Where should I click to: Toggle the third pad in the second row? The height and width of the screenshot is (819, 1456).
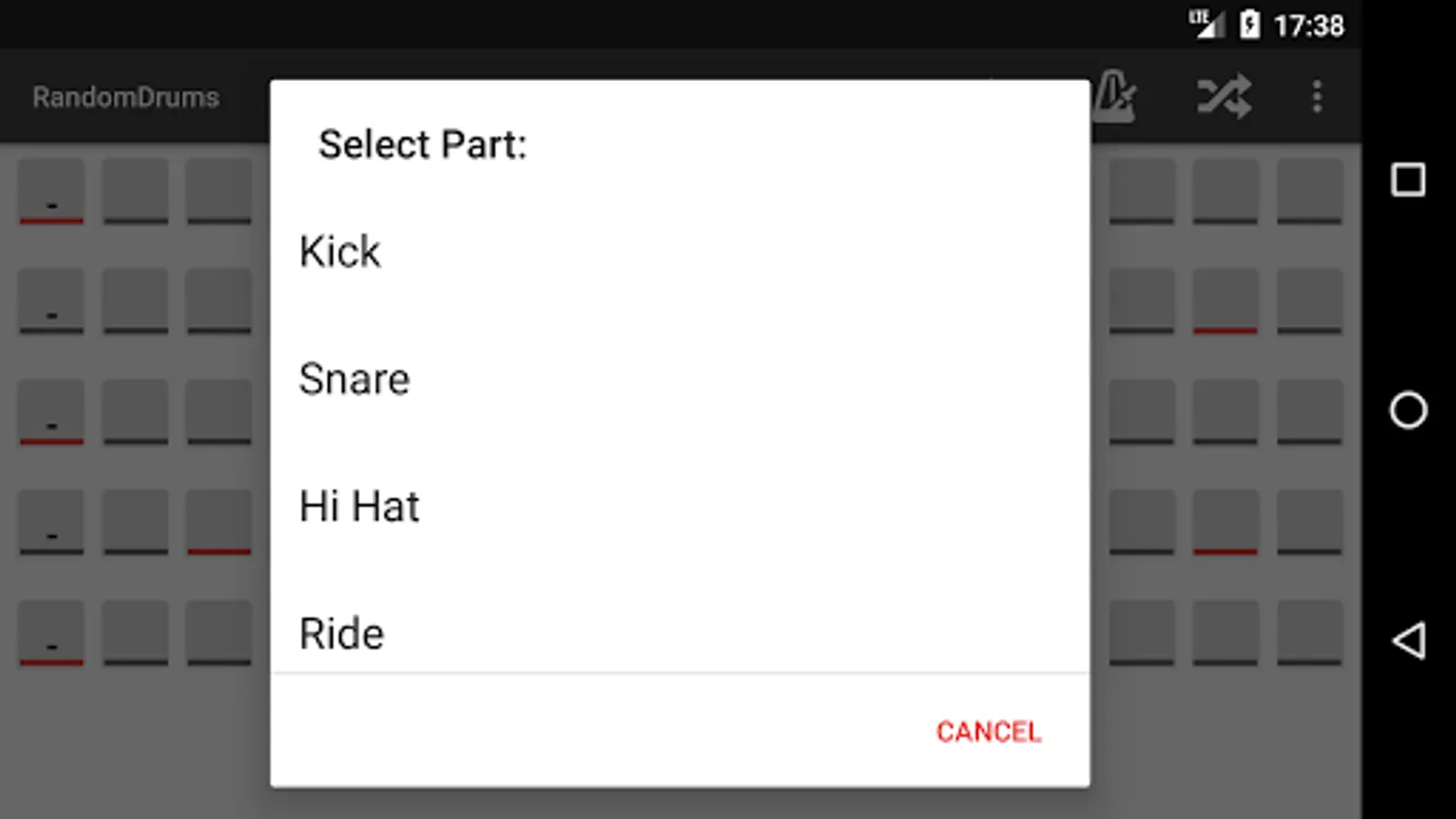pyautogui.click(x=218, y=301)
